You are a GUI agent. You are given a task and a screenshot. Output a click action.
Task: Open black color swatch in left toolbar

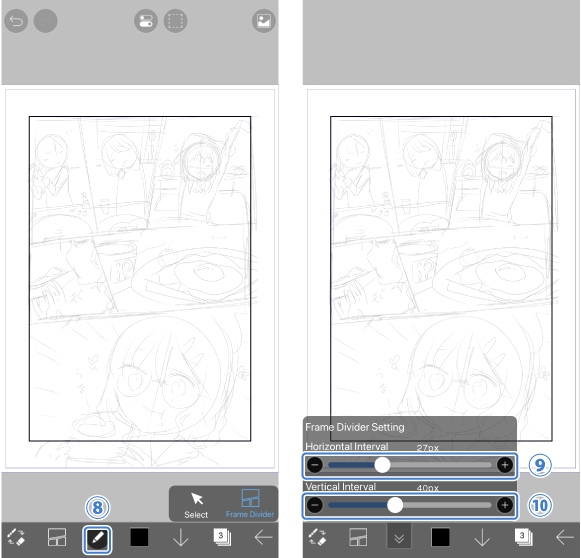pos(139,537)
